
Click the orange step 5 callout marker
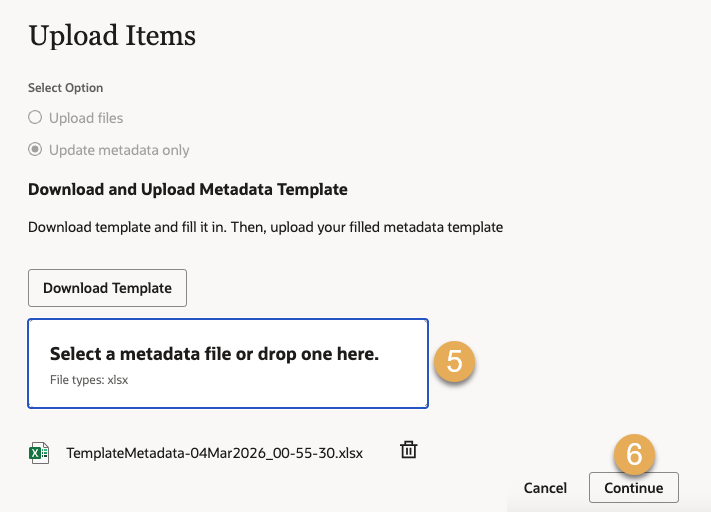coord(454,362)
